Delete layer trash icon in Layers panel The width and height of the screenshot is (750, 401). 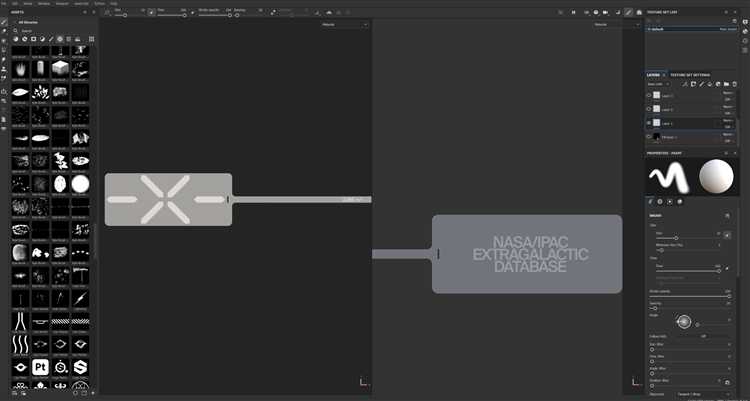[735, 84]
